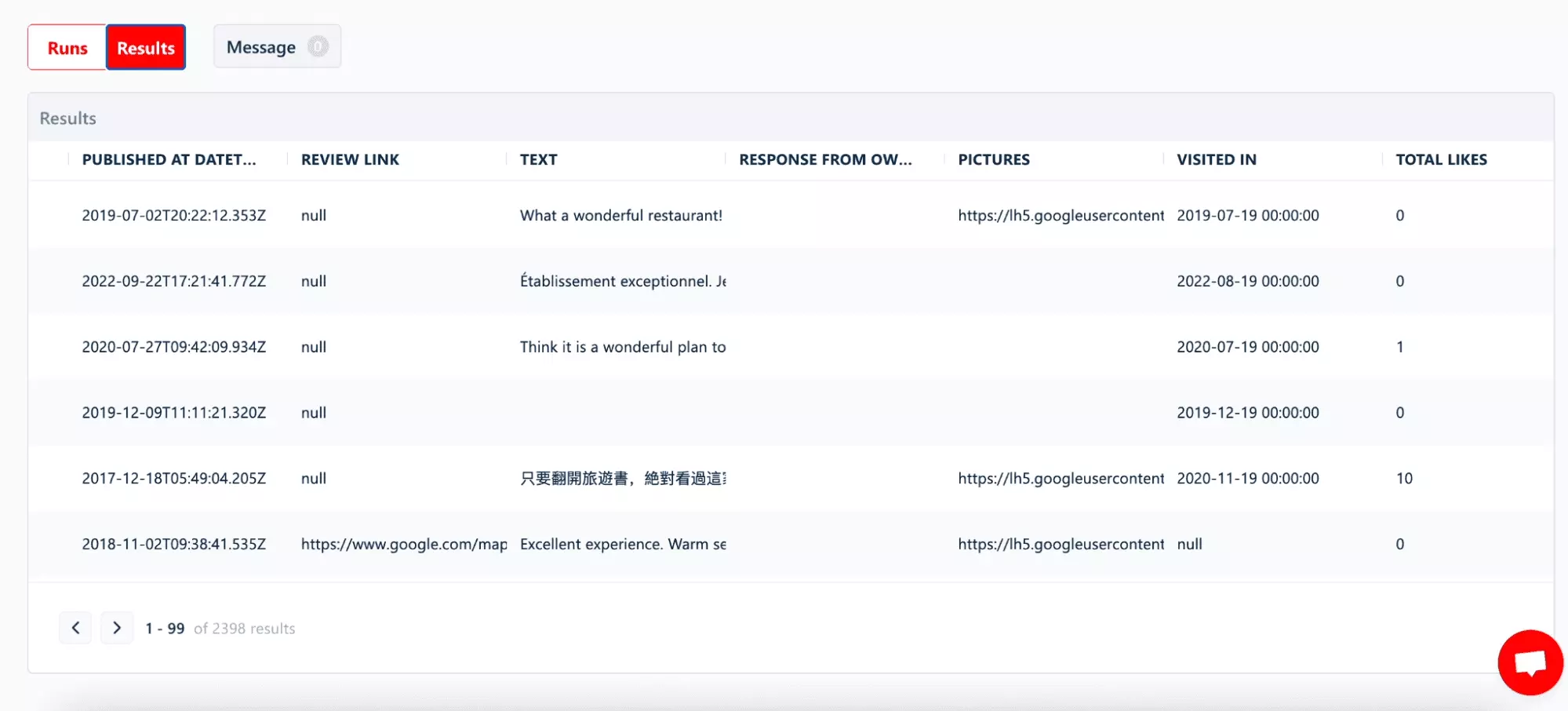The width and height of the screenshot is (1568, 711).
Task: Open the Message button
Action: pos(261,47)
